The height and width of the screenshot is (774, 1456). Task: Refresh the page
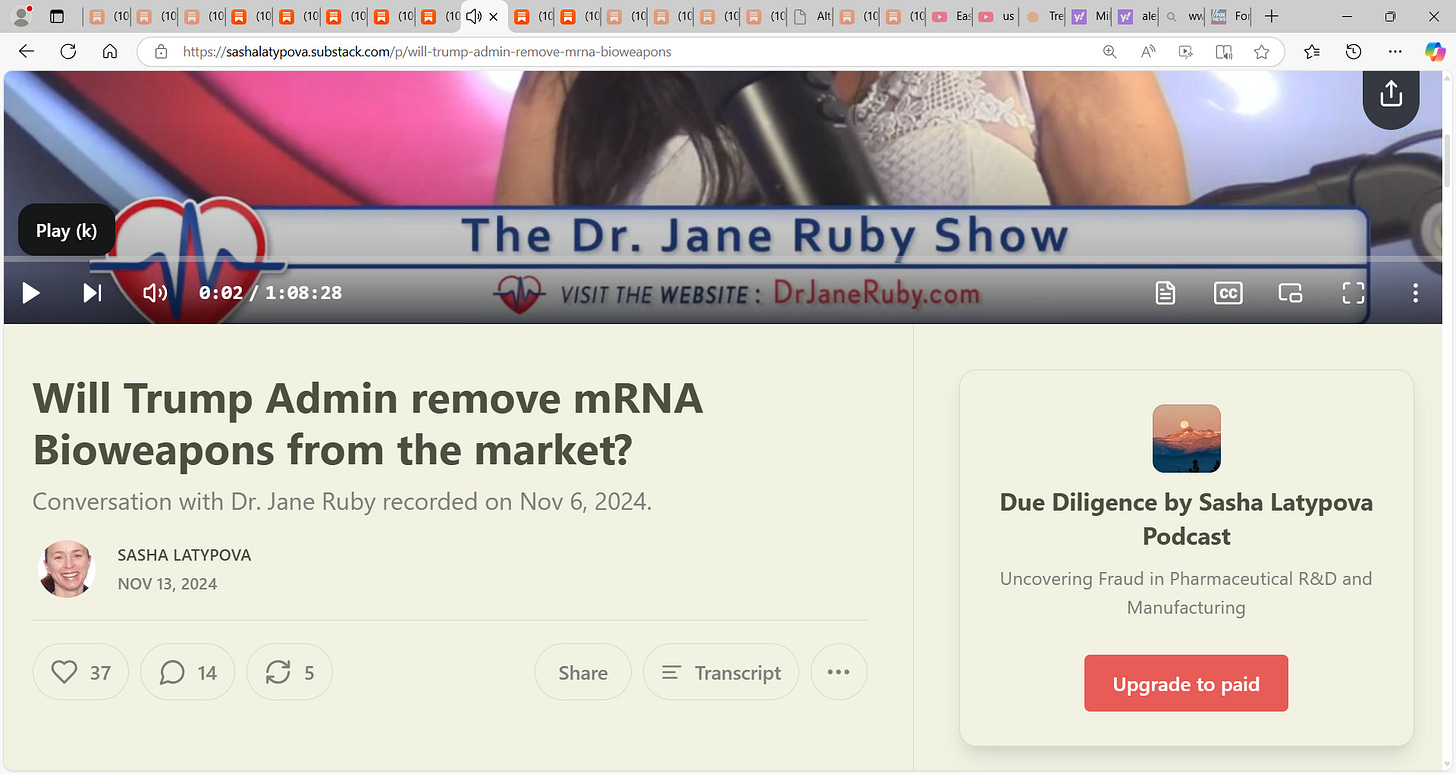coord(68,52)
